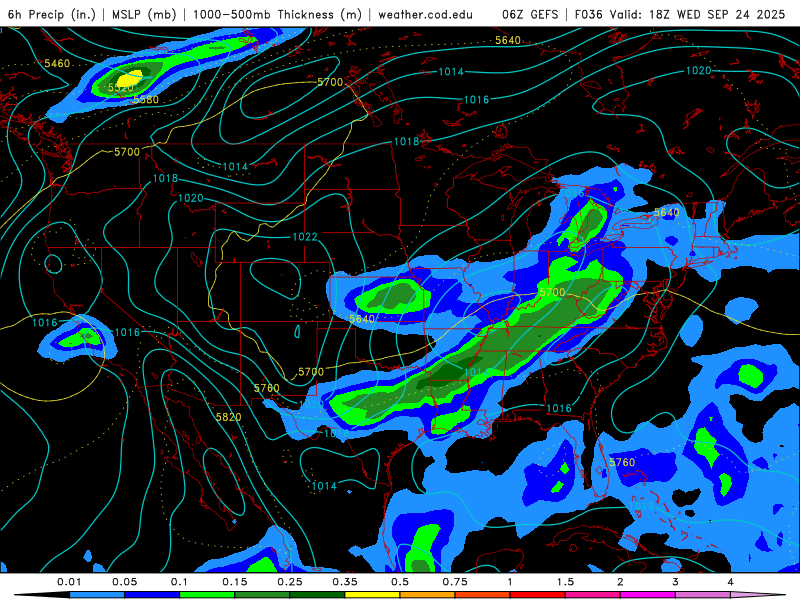Click the 0.75 legend value
The width and height of the screenshot is (800, 600).
[x=455, y=582]
